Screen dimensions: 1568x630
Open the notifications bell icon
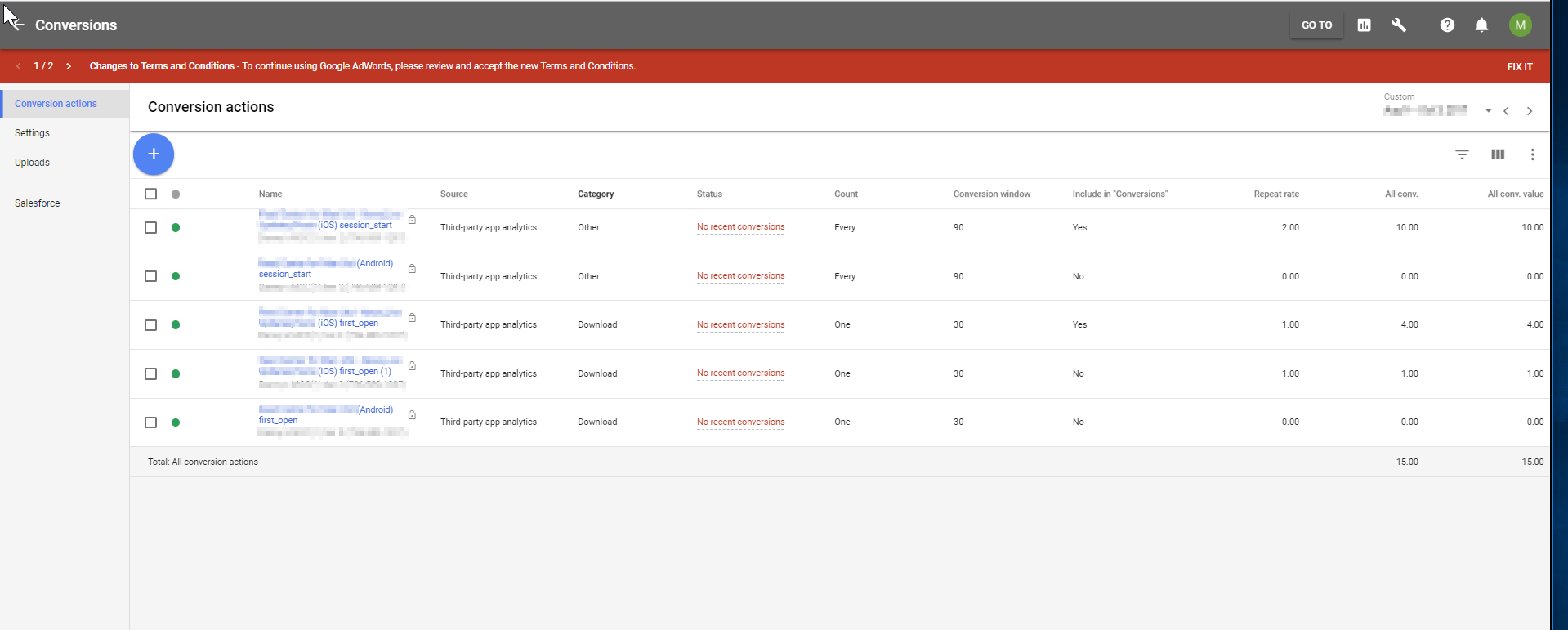(x=1481, y=25)
